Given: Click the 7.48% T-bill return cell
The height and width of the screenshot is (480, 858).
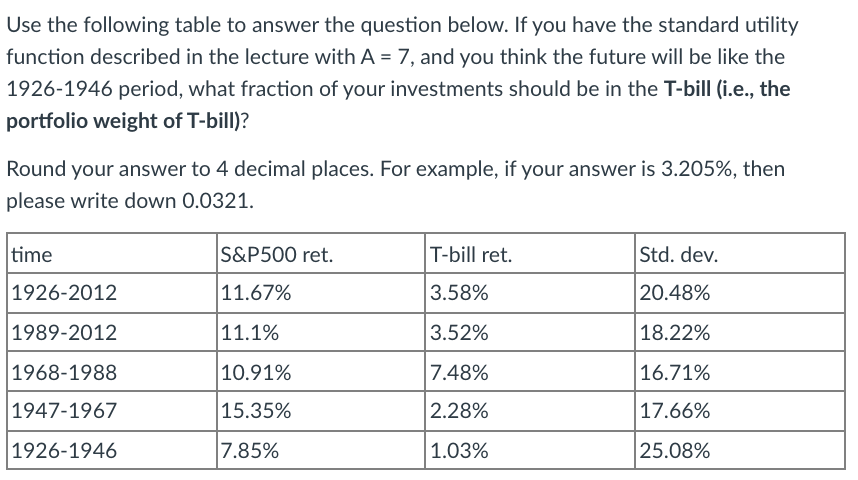Looking at the screenshot, I should (x=460, y=373).
